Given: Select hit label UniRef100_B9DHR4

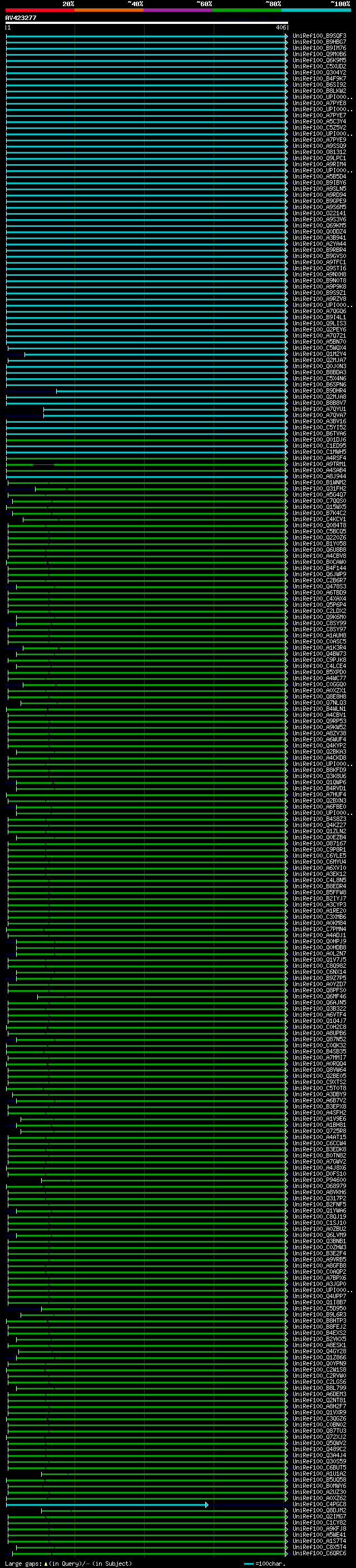Looking at the screenshot, I should 319,391.
